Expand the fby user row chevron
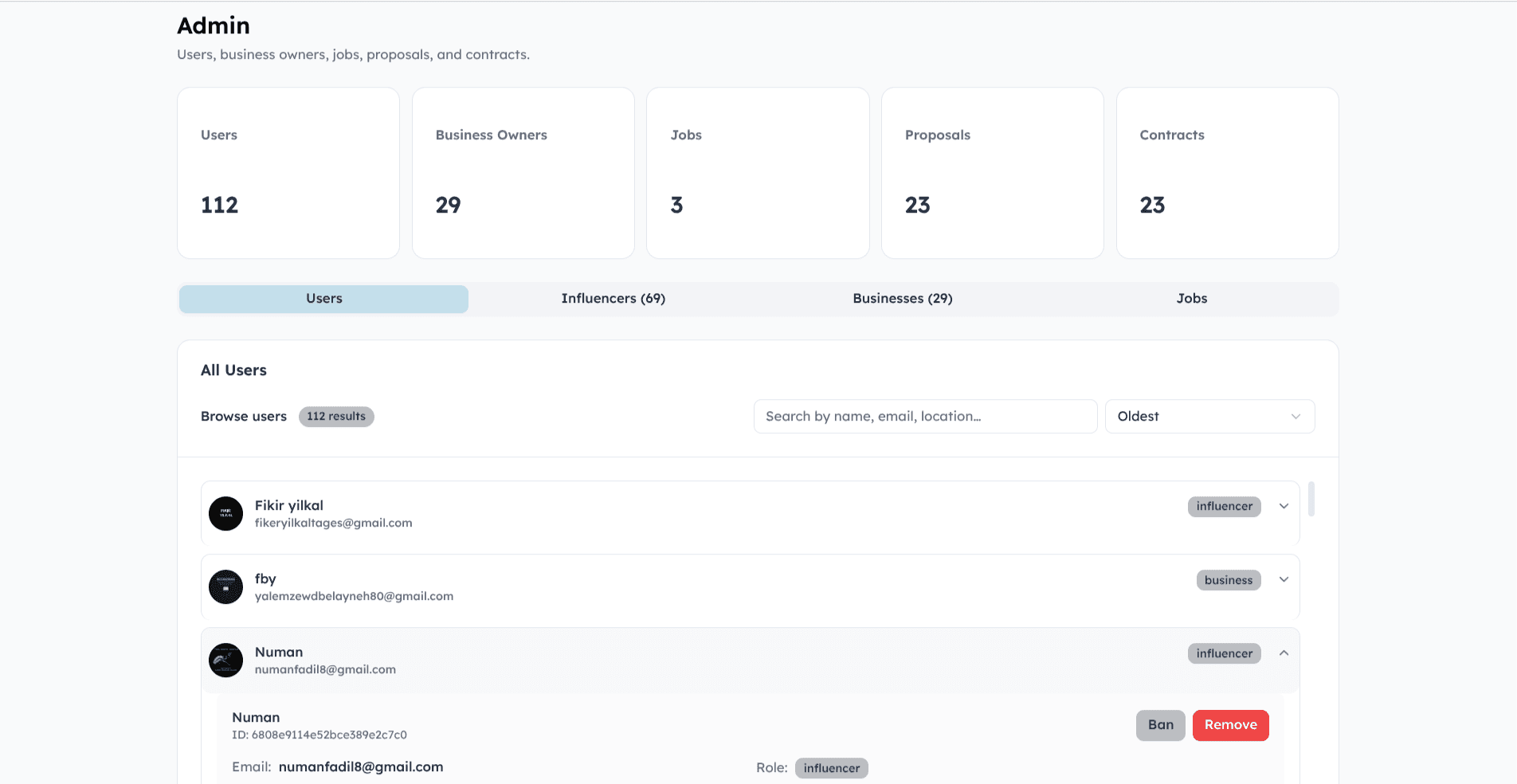1517x784 pixels. (x=1284, y=580)
